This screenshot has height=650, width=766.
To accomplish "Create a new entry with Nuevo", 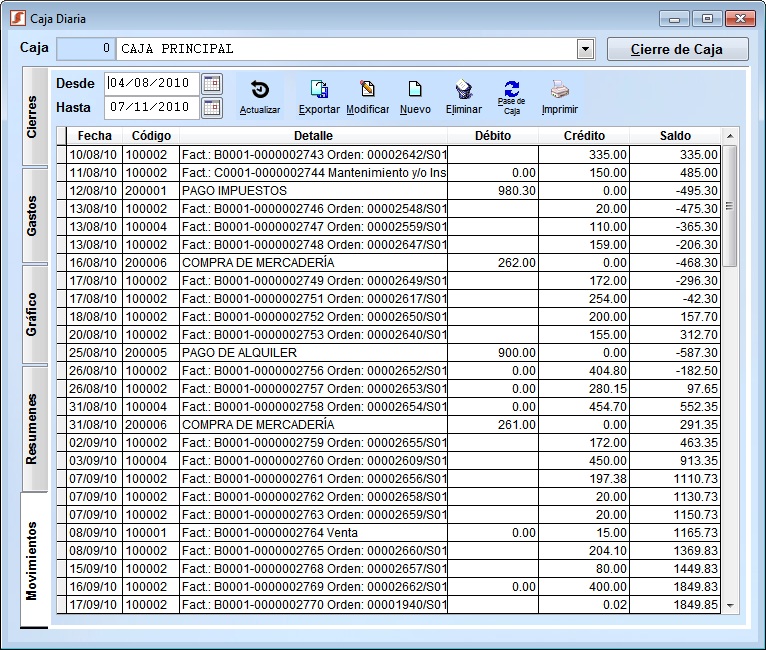I will [x=415, y=91].
